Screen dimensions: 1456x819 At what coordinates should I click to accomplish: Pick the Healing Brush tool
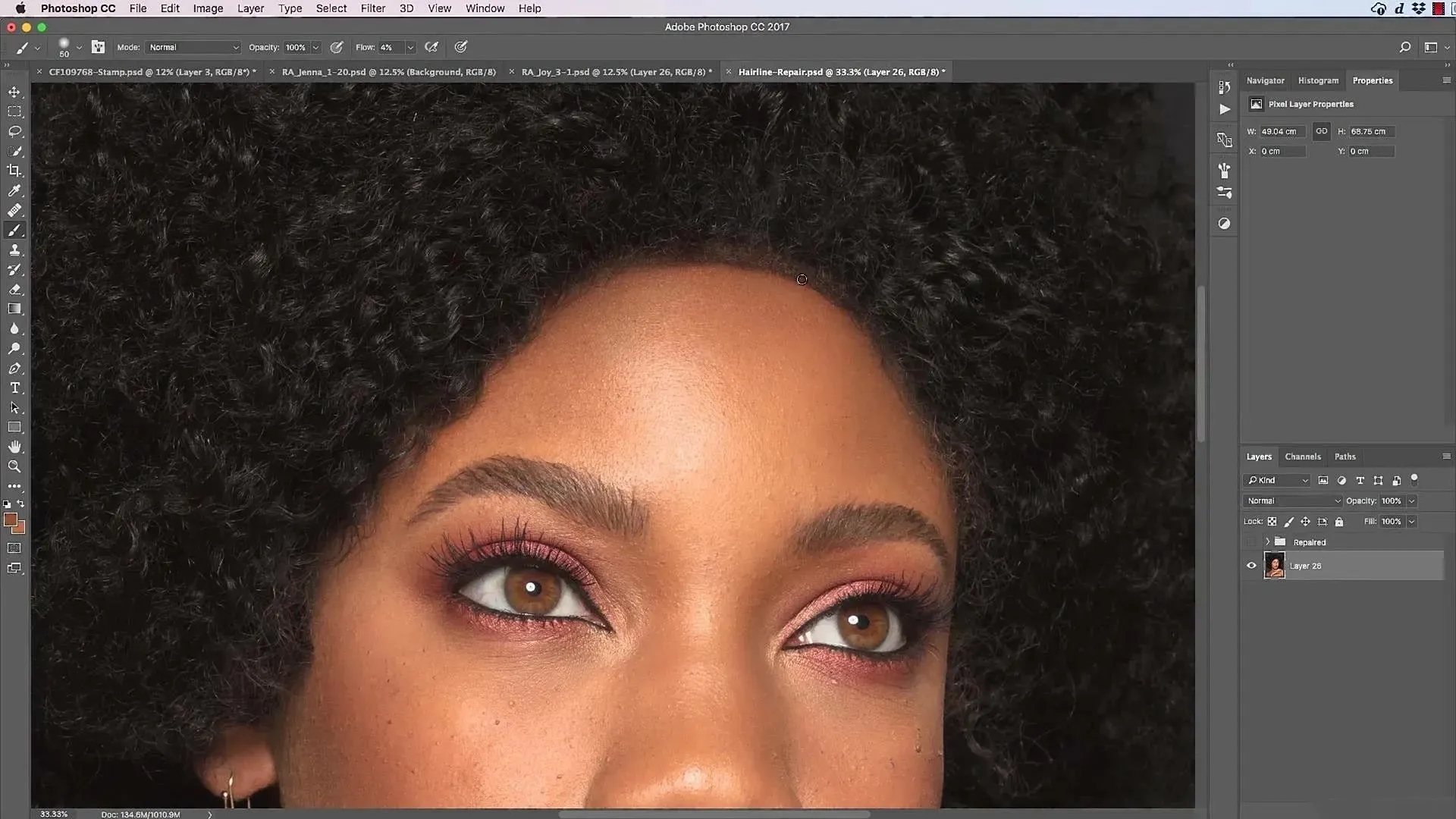point(14,211)
